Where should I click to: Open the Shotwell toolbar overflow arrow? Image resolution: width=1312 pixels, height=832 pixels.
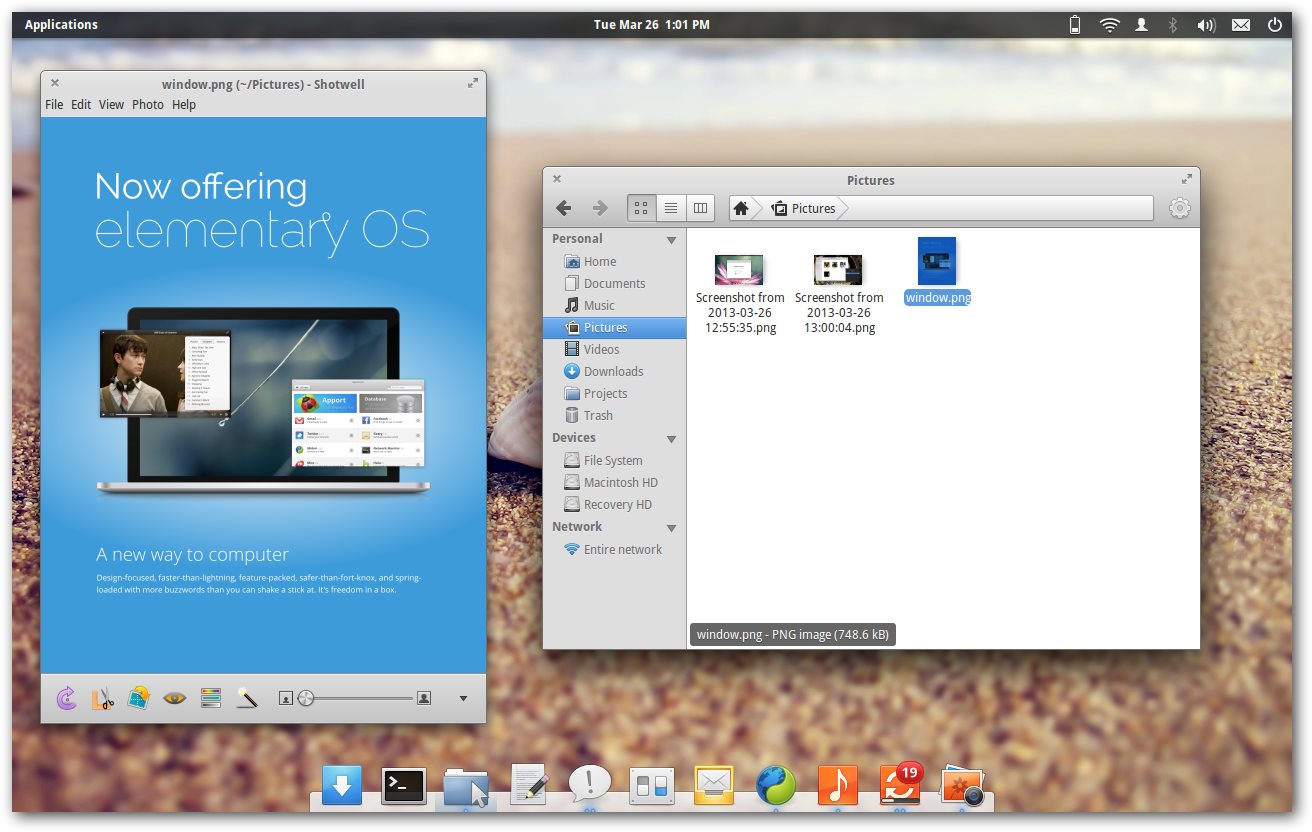point(463,698)
